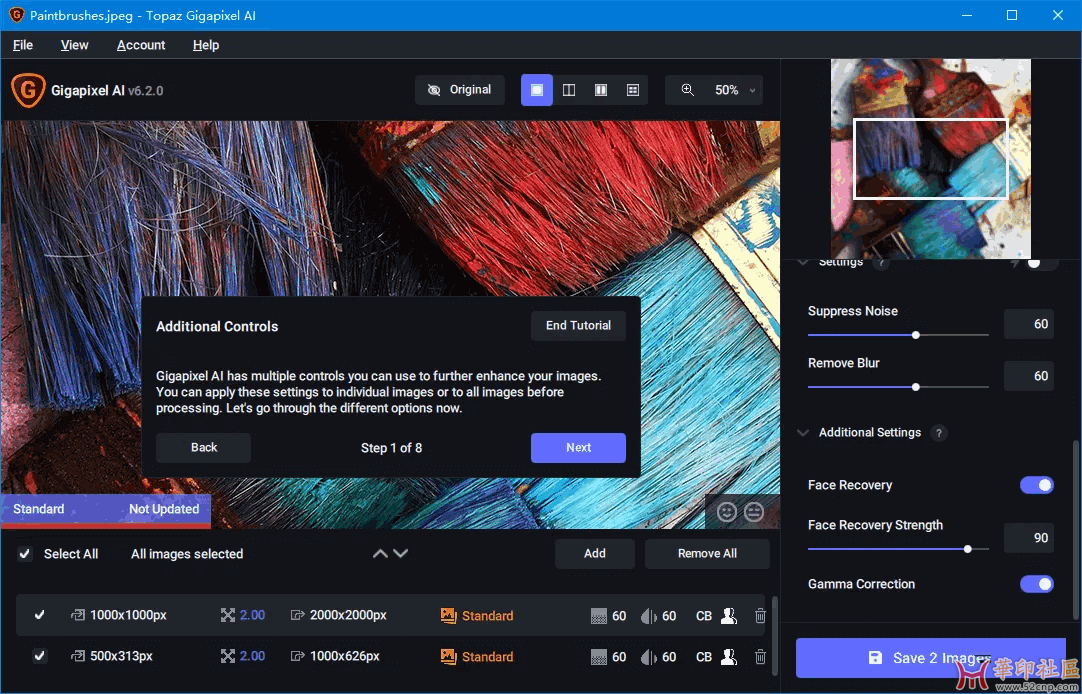
Task: Uncheck the Select All checkbox
Action: 25,554
